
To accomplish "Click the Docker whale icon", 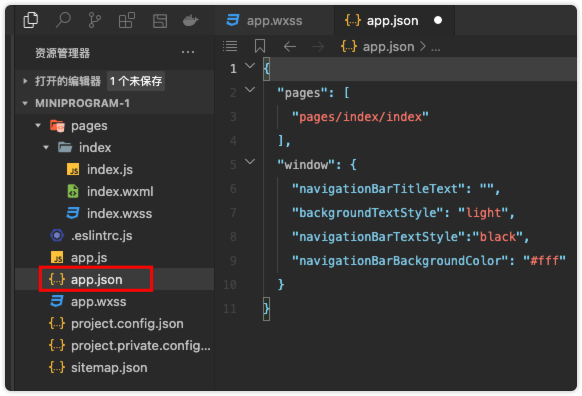I will [x=190, y=20].
